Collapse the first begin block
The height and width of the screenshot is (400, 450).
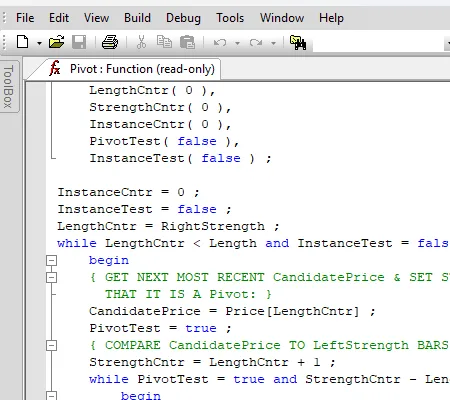[51, 260]
